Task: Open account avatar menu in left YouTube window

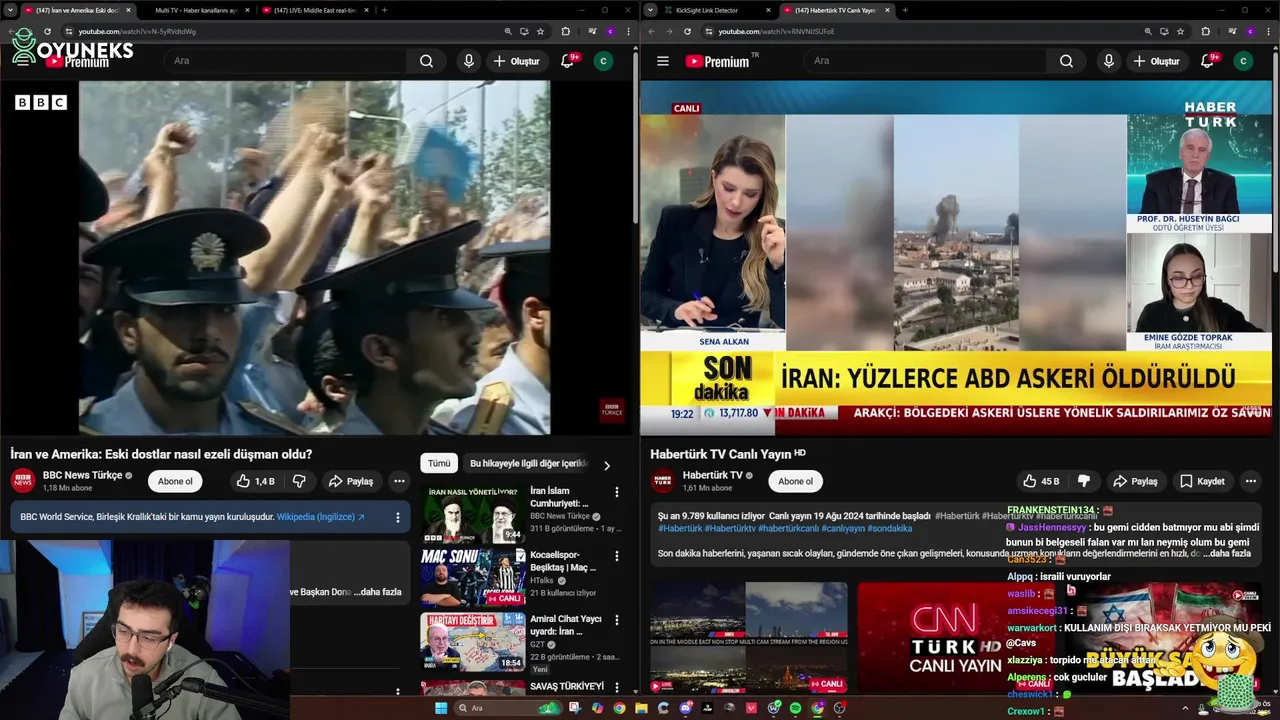Action: pyautogui.click(x=603, y=61)
